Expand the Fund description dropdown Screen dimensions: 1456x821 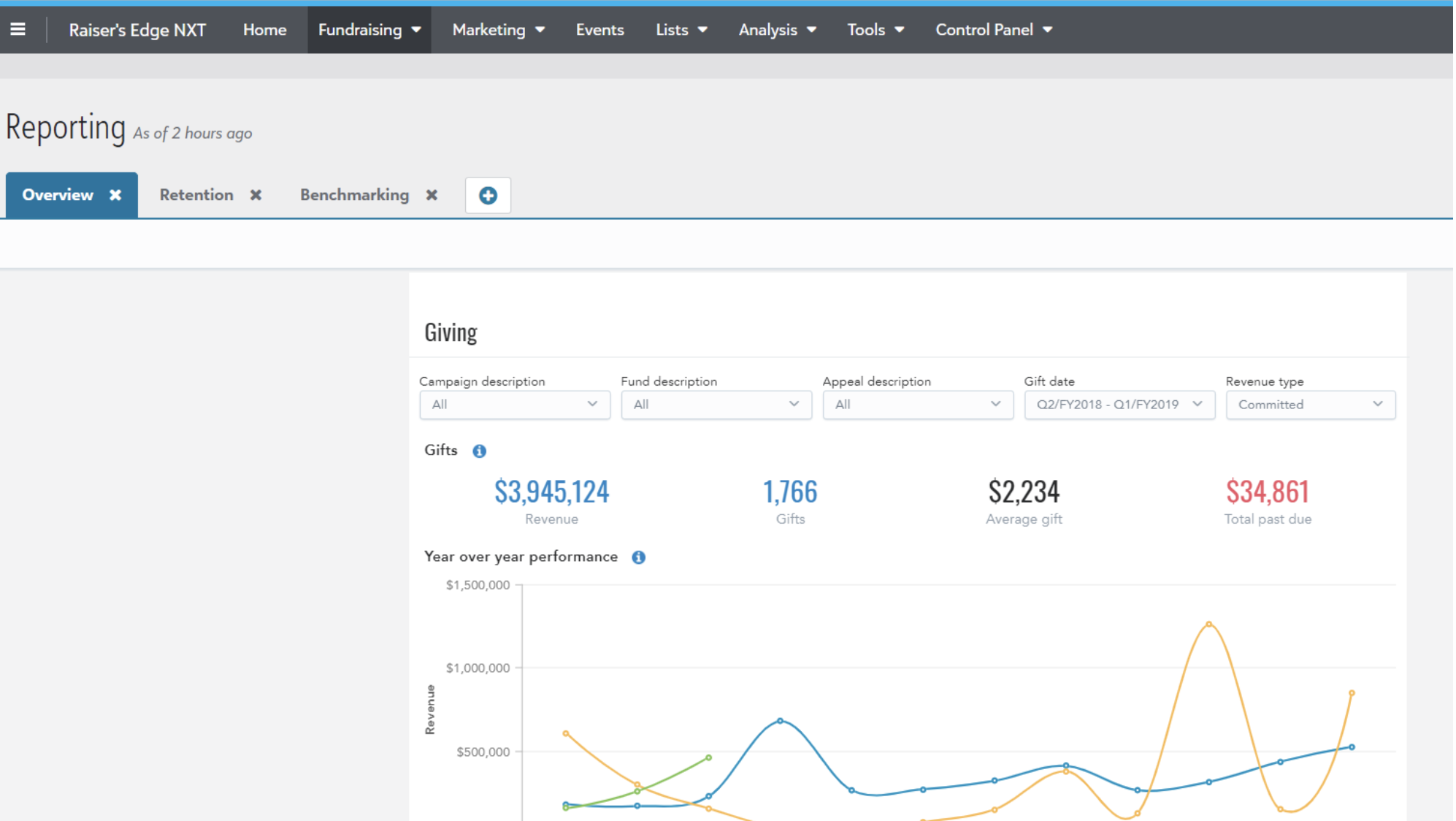716,405
